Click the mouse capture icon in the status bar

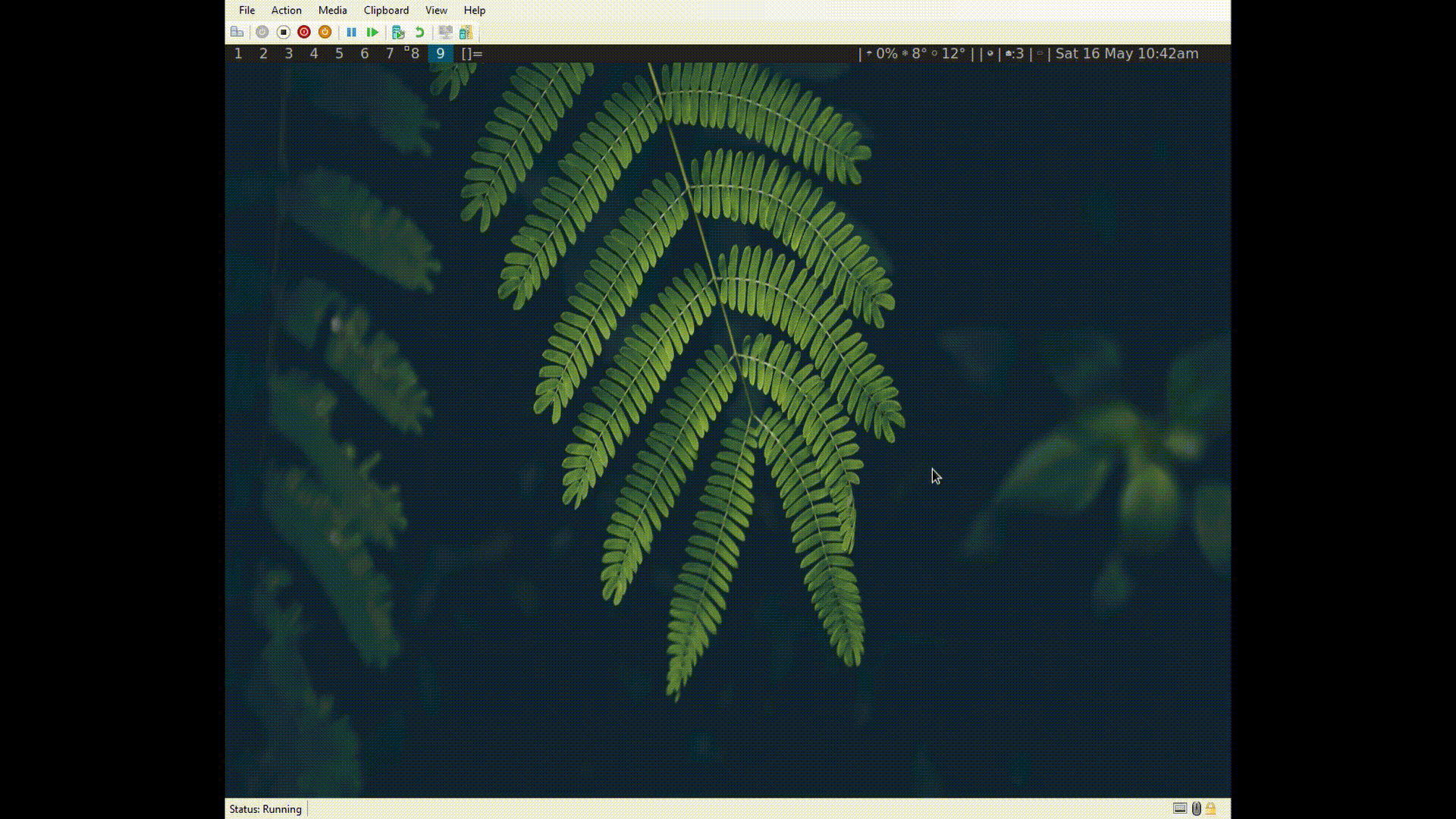1196,809
